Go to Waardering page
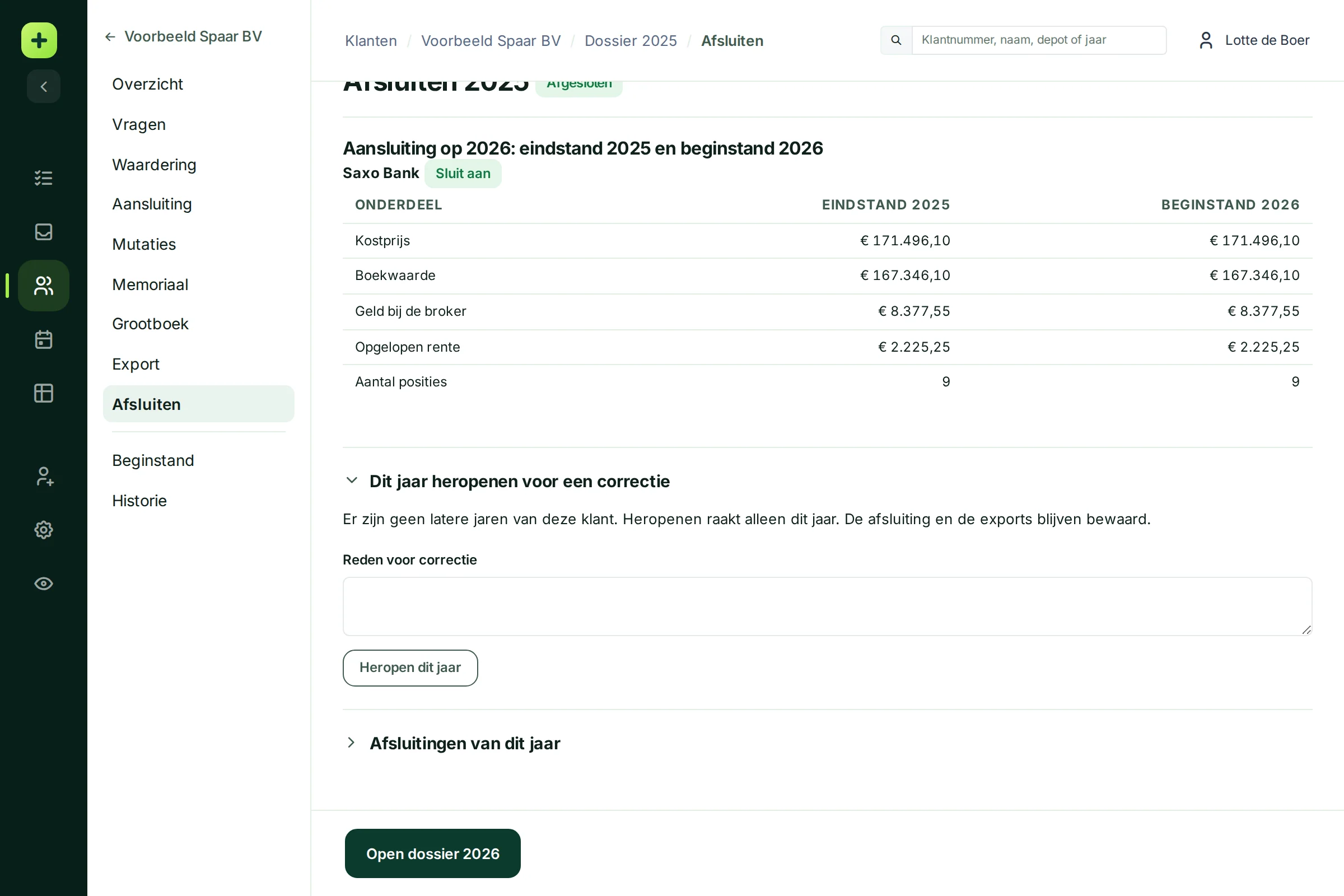 155,165
